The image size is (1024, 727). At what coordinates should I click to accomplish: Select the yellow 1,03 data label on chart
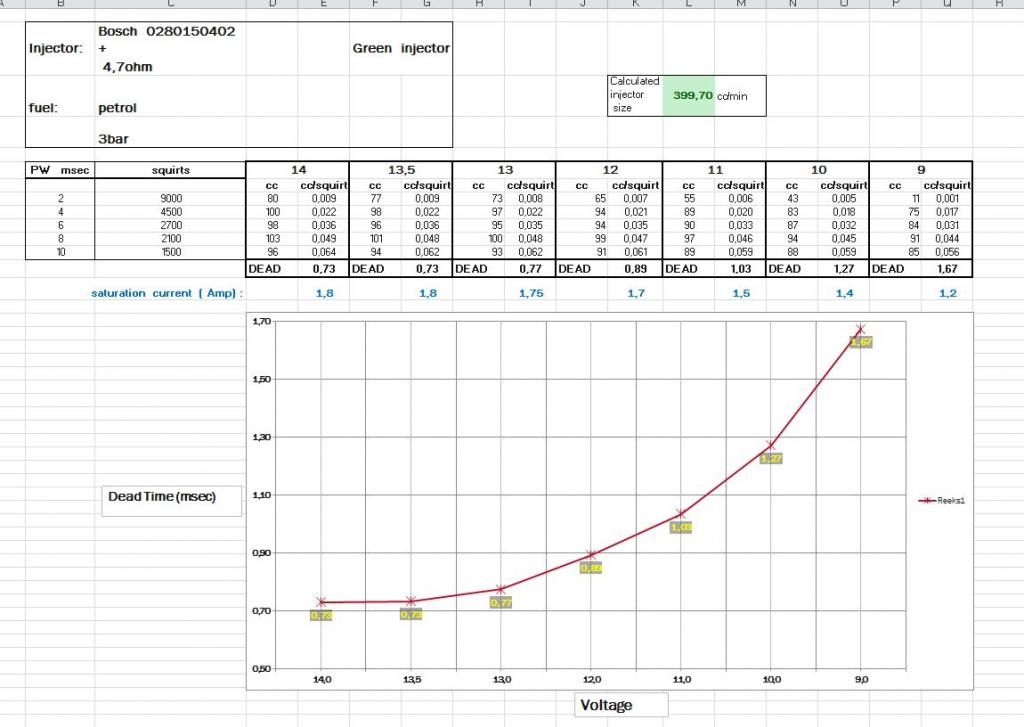click(681, 527)
